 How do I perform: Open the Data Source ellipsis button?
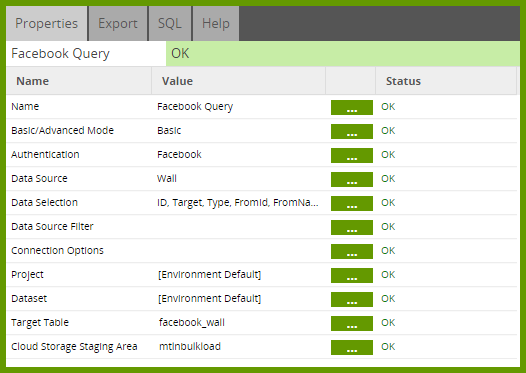pos(352,179)
